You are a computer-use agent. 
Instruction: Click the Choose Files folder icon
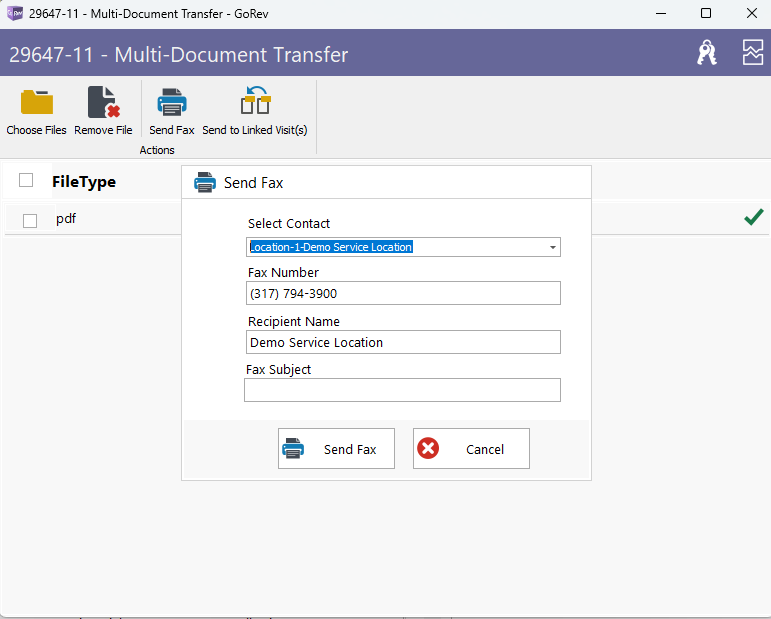(37, 103)
